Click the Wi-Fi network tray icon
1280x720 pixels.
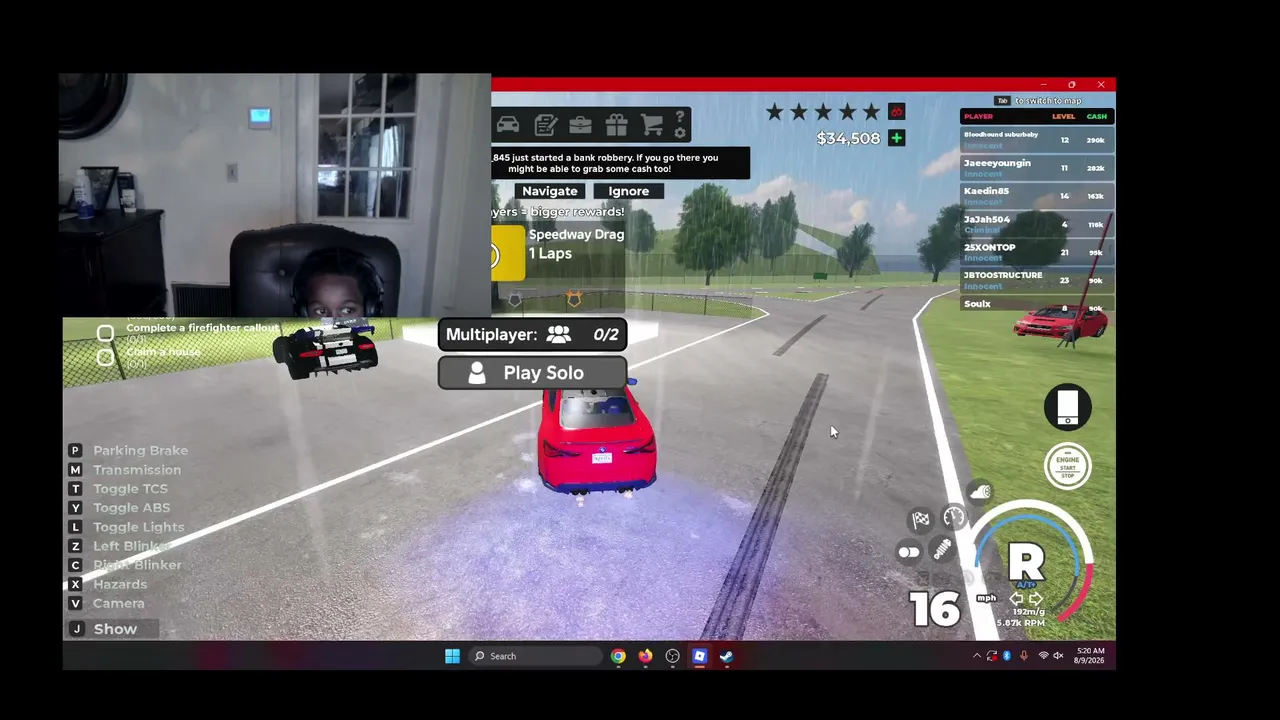[x=1043, y=656]
